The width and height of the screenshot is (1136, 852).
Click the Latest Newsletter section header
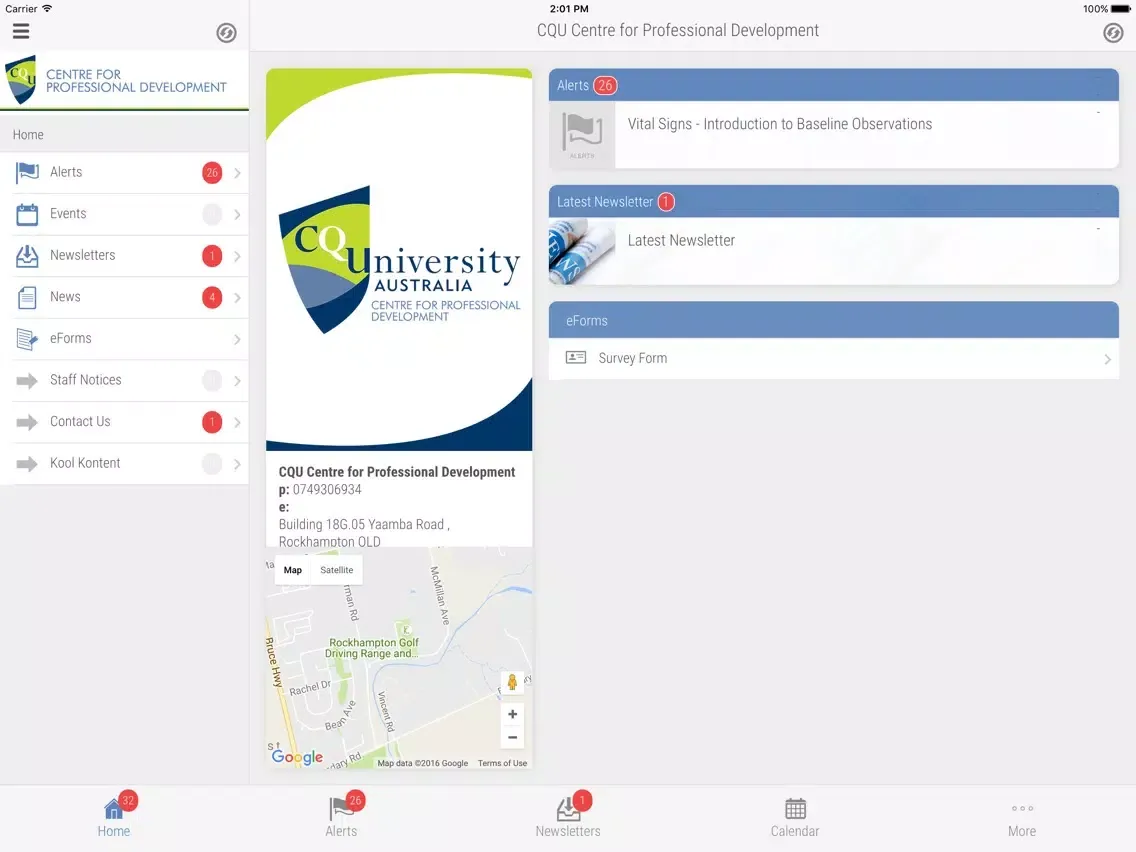[x=834, y=201]
